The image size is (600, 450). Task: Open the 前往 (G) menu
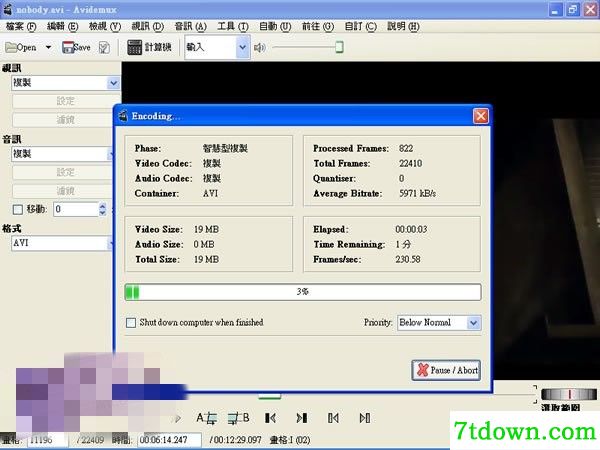click(x=318, y=26)
